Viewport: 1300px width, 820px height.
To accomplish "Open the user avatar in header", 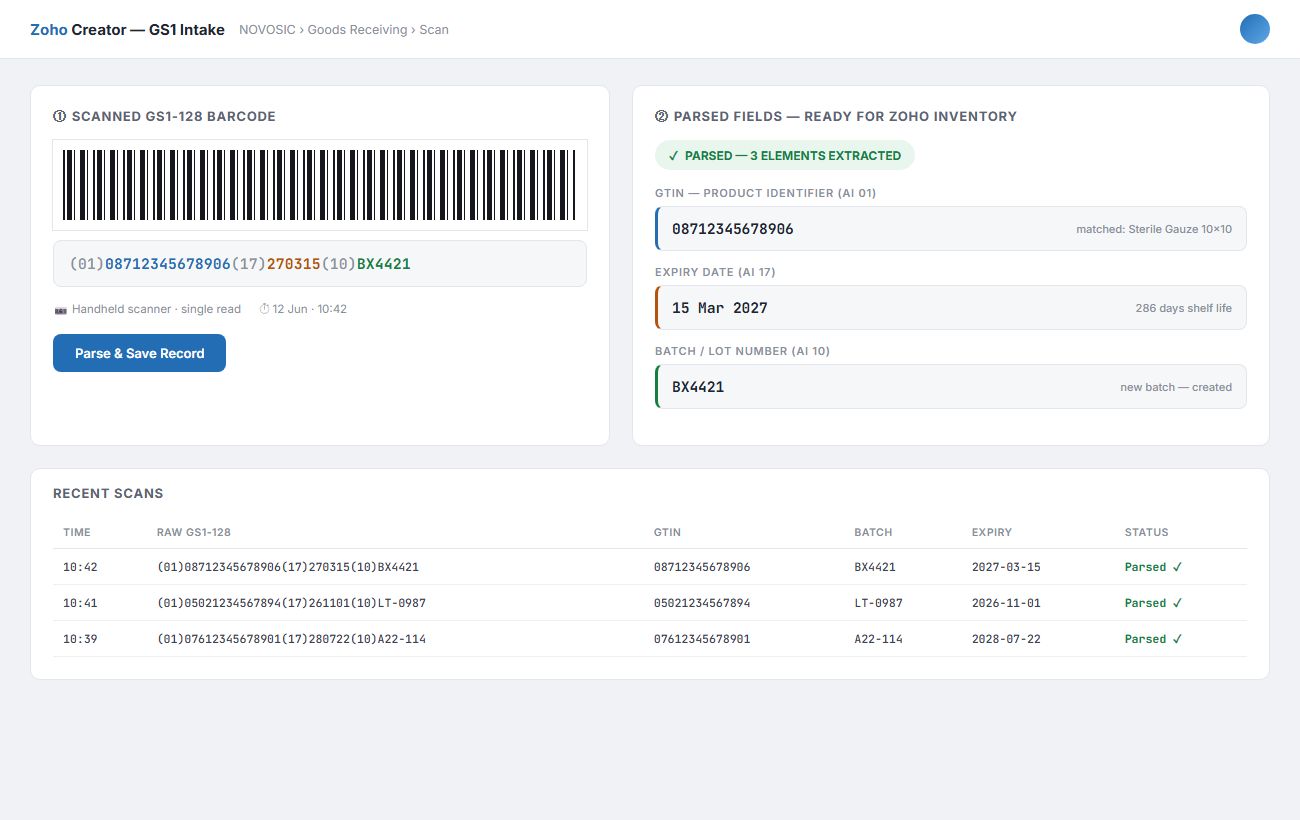I will coord(1254,29).
